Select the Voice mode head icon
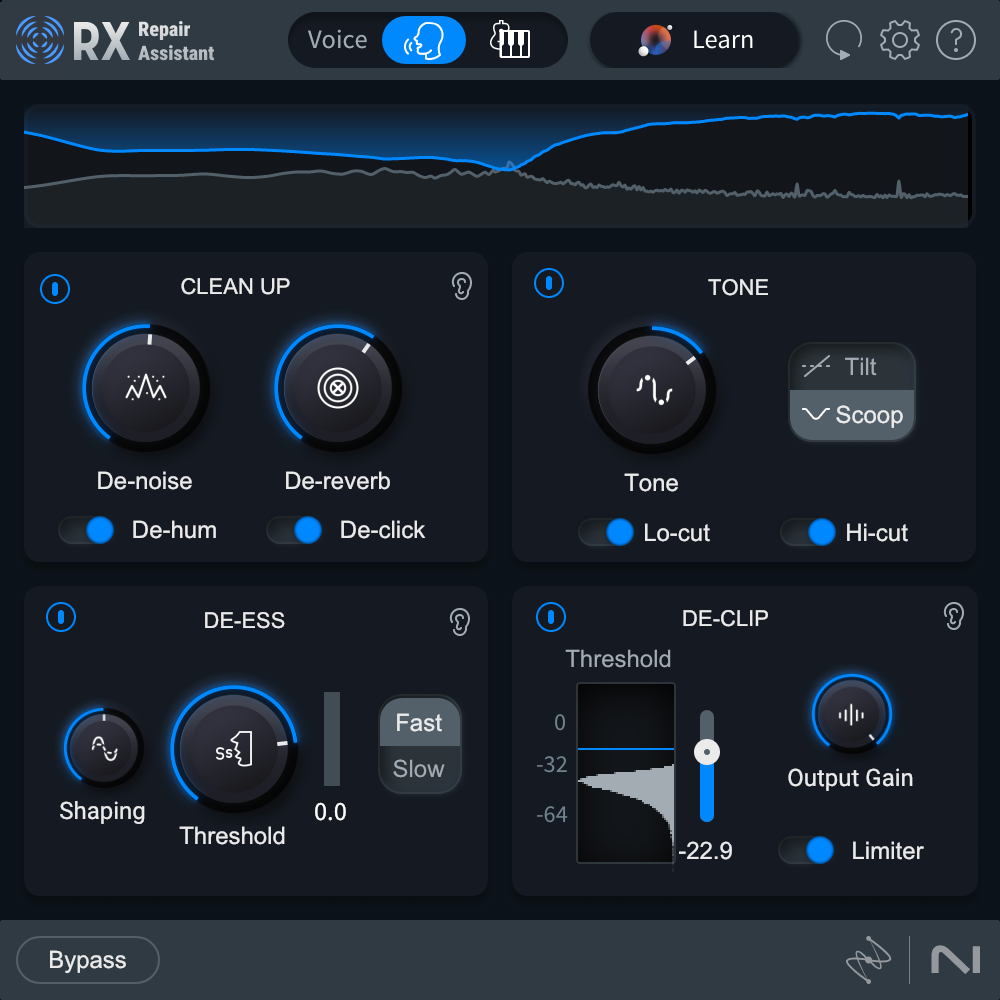The height and width of the screenshot is (1000, 1000). tap(424, 40)
